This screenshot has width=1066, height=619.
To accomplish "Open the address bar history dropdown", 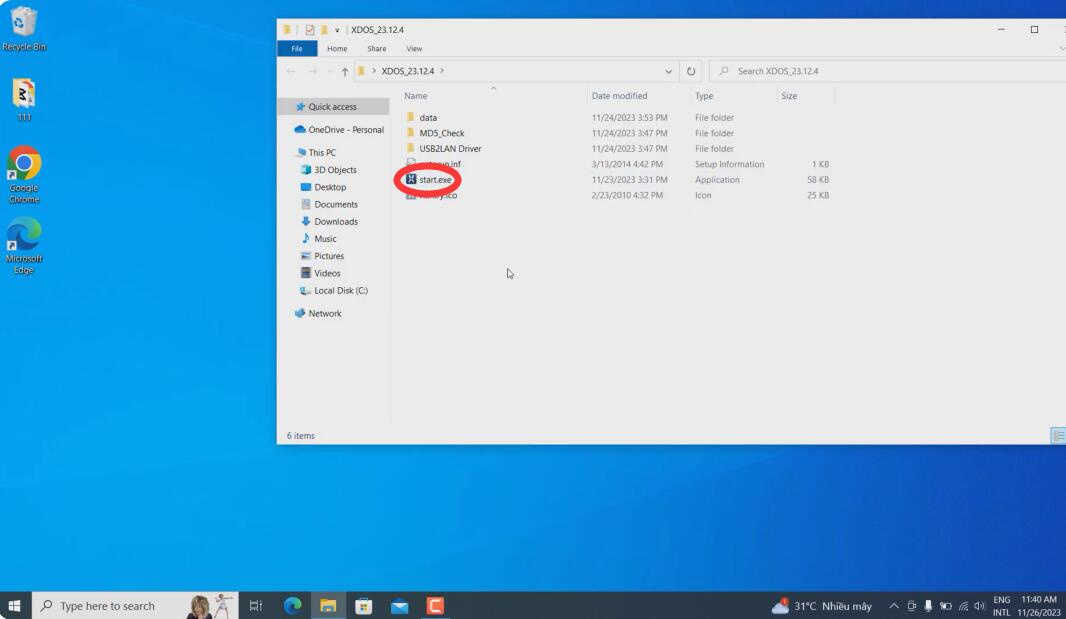I will coord(668,71).
